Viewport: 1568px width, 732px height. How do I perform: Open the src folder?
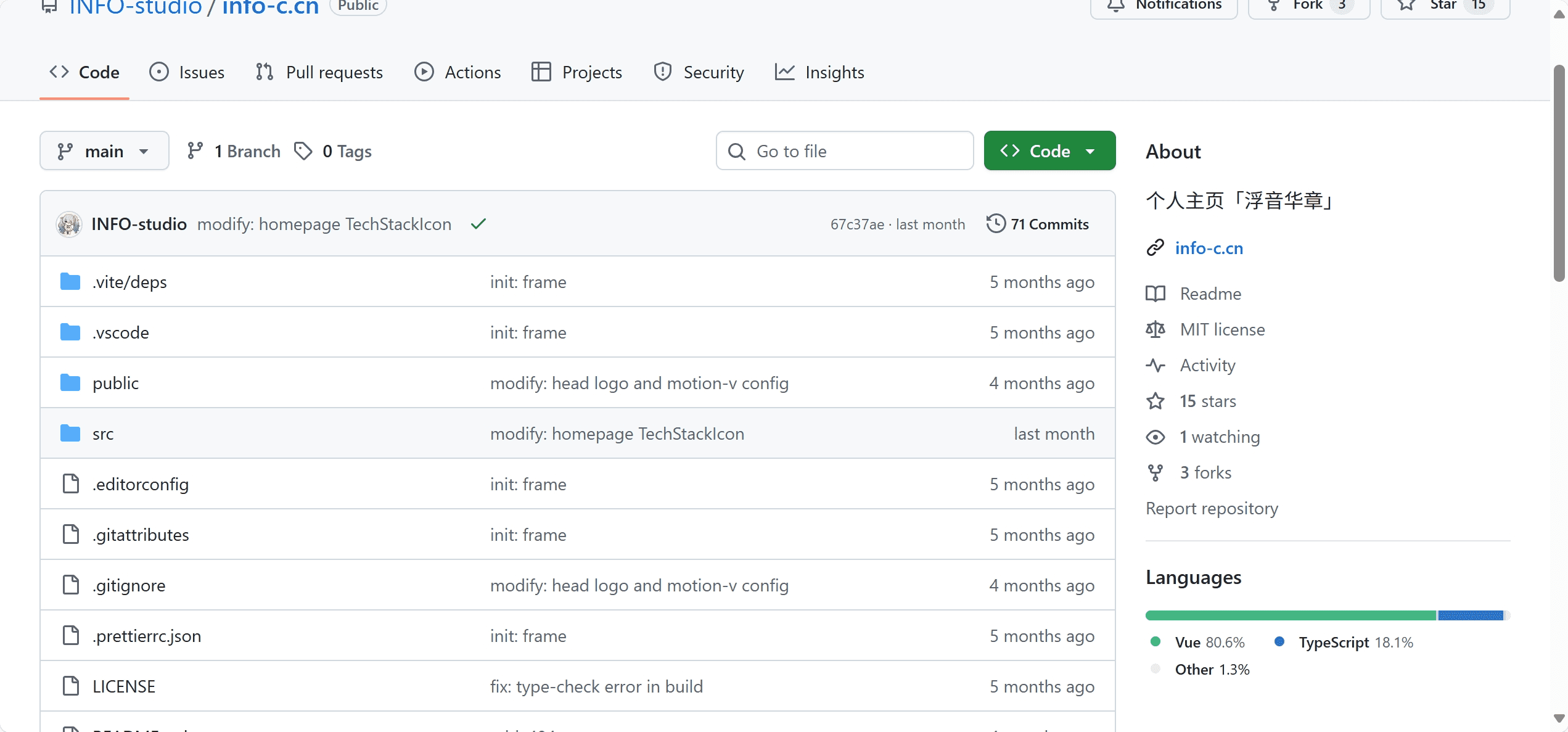coord(103,434)
